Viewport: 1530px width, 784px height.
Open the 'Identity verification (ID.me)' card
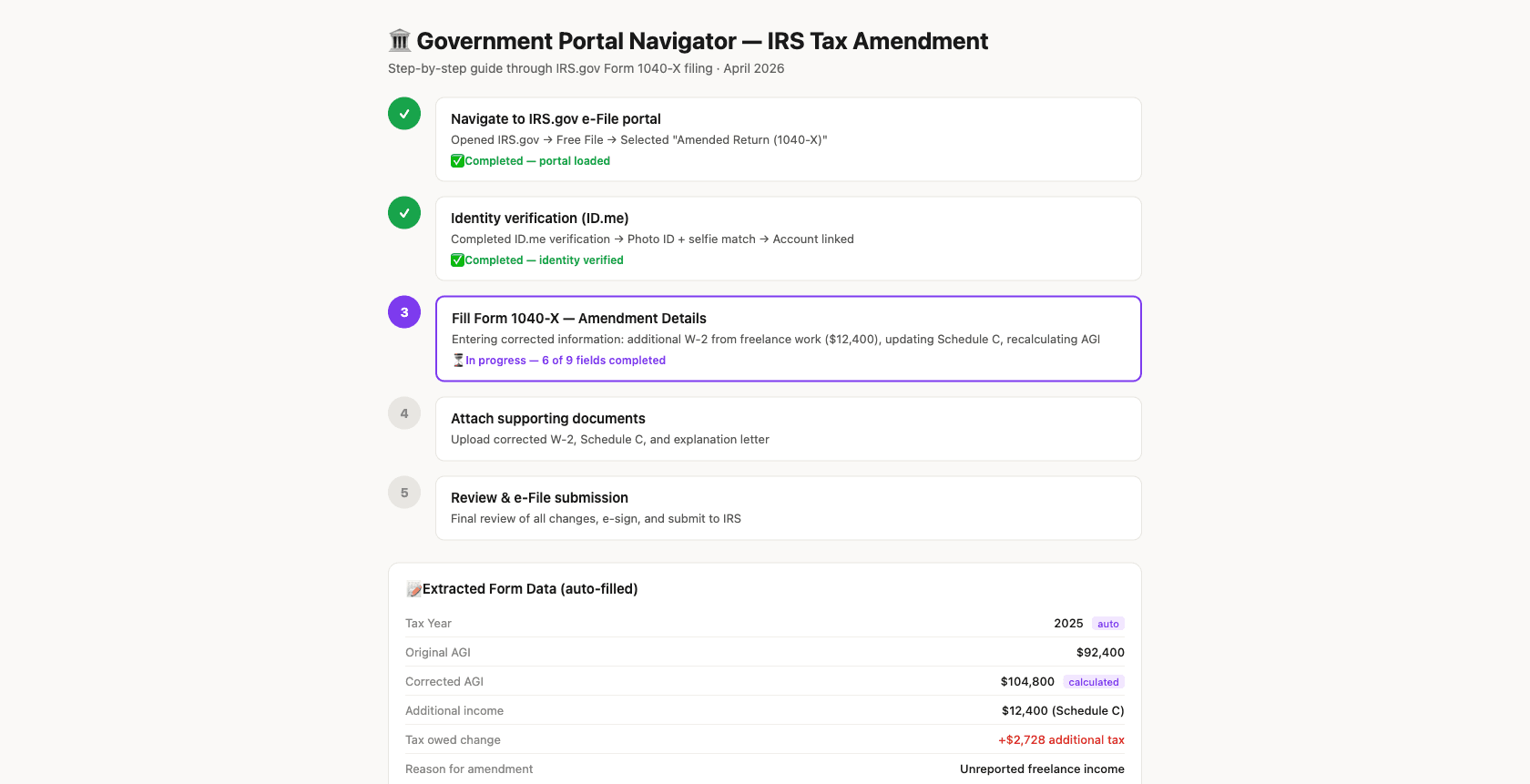[789, 239]
